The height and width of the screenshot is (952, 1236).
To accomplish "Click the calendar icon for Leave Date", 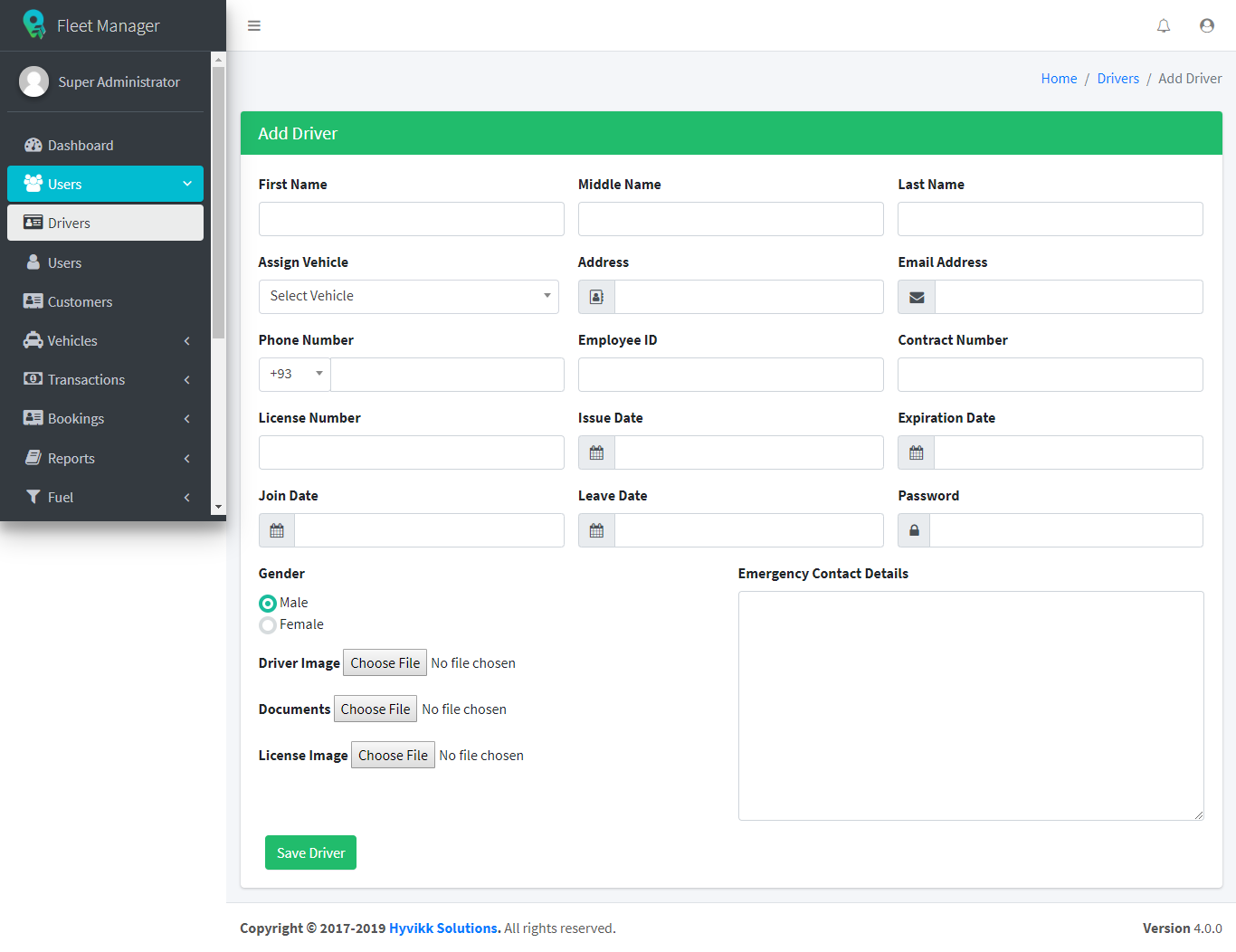I will click(x=596, y=530).
